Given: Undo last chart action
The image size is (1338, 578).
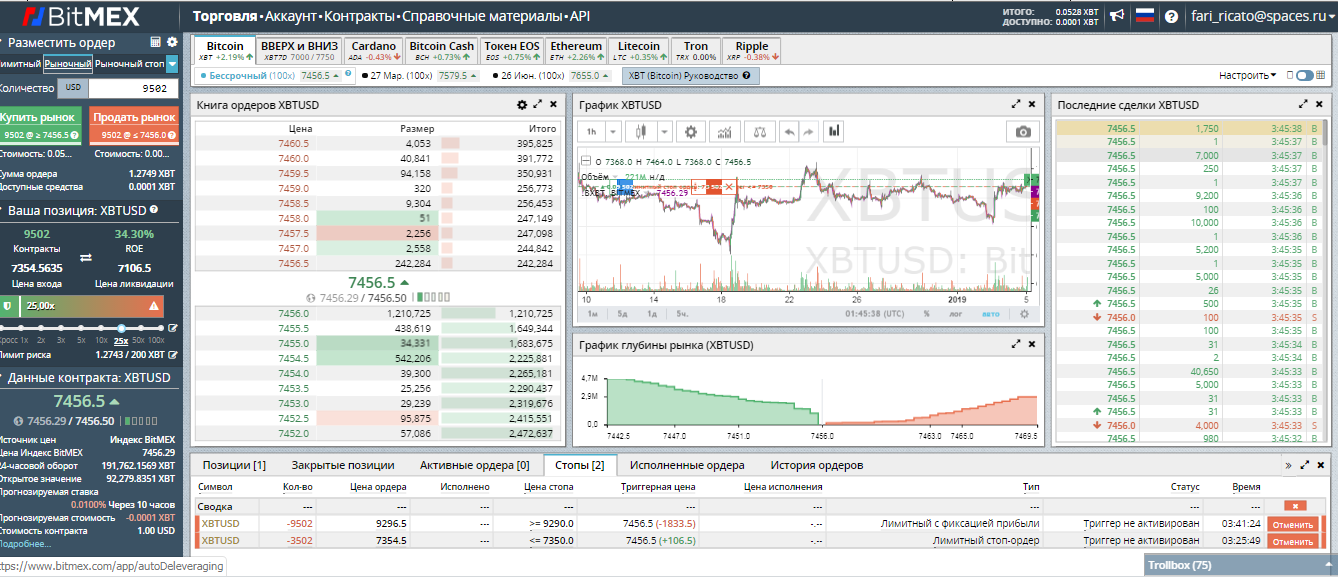Looking at the screenshot, I should 789,131.
